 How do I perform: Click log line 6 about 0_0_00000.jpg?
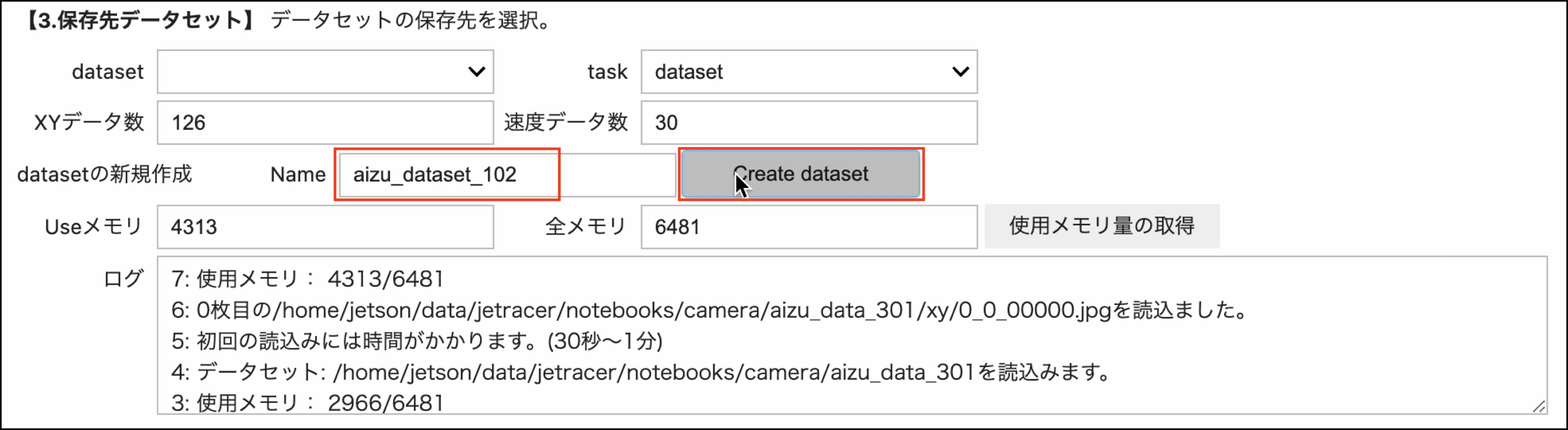click(x=710, y=310)
